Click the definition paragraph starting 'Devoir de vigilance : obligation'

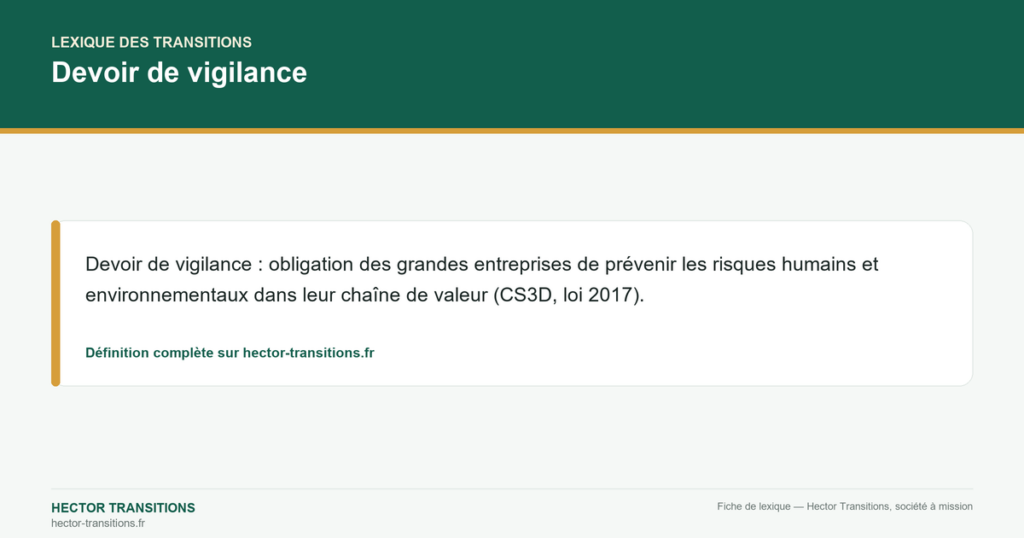pos(482,279)
